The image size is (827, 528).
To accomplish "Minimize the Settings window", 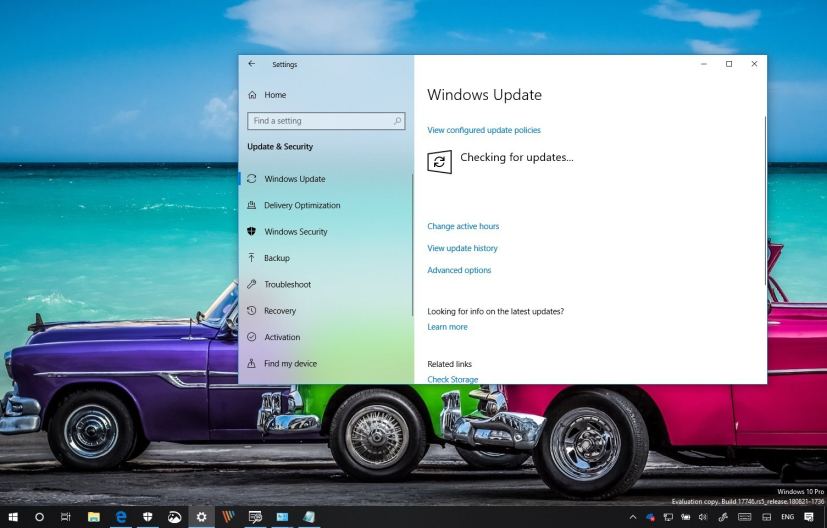I will [704, 64].
